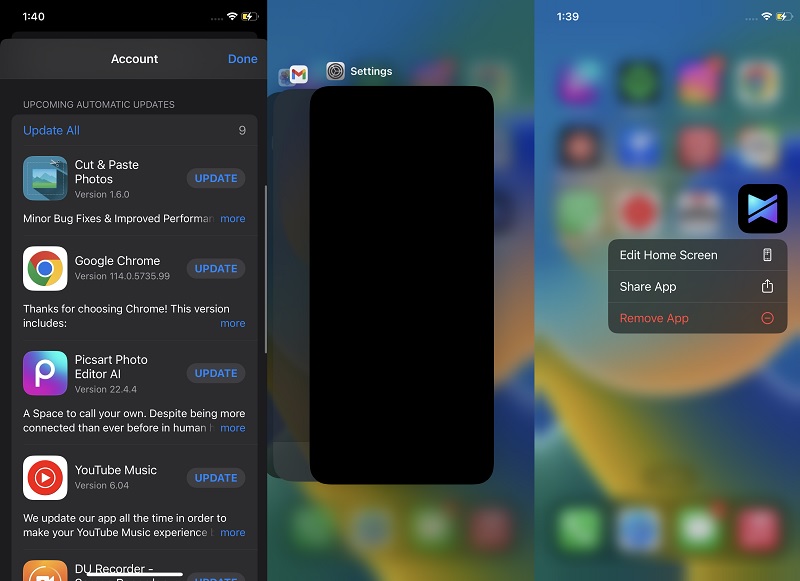
Task: Tap Version 6.04 text
Action: (x=102, y=485)
